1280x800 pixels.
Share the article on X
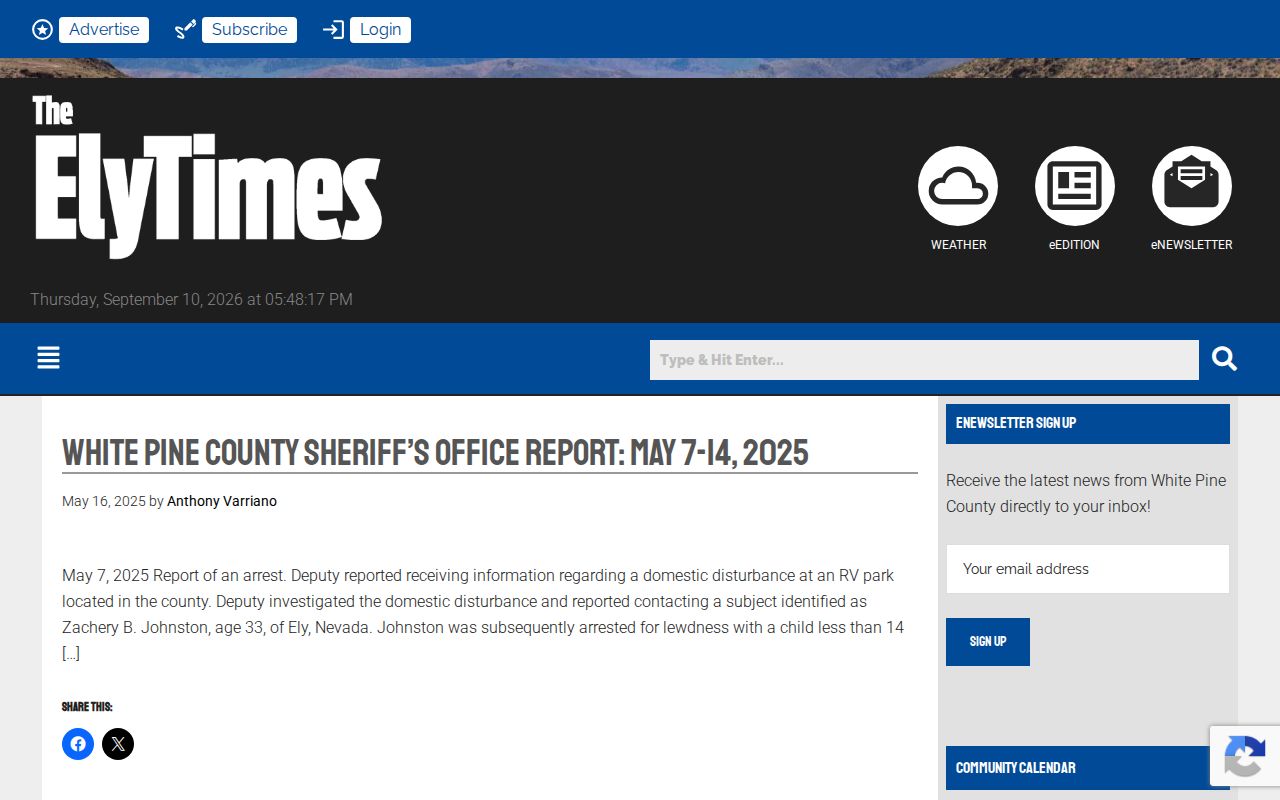coord(118,744)
